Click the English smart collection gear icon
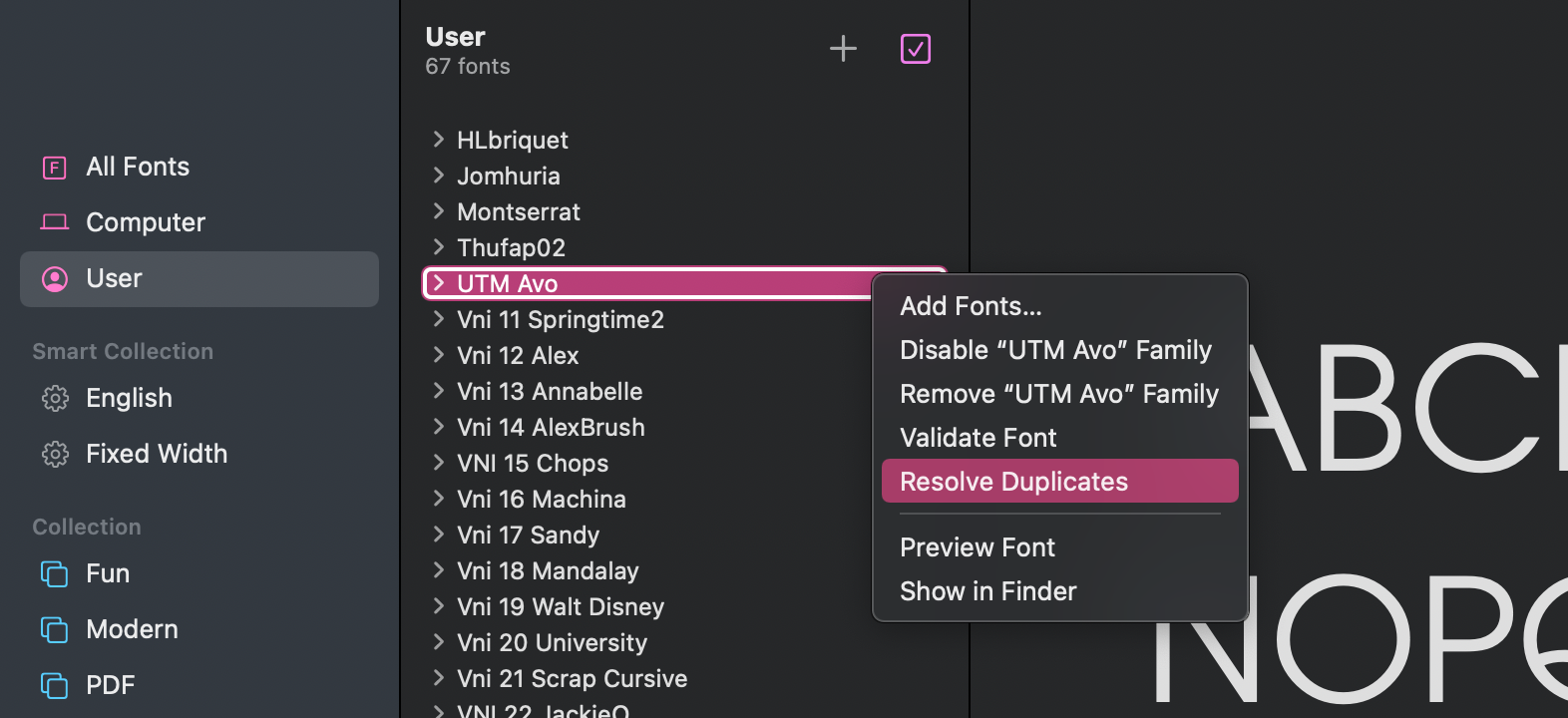1568x718 pixels. [x=55, y=399]
